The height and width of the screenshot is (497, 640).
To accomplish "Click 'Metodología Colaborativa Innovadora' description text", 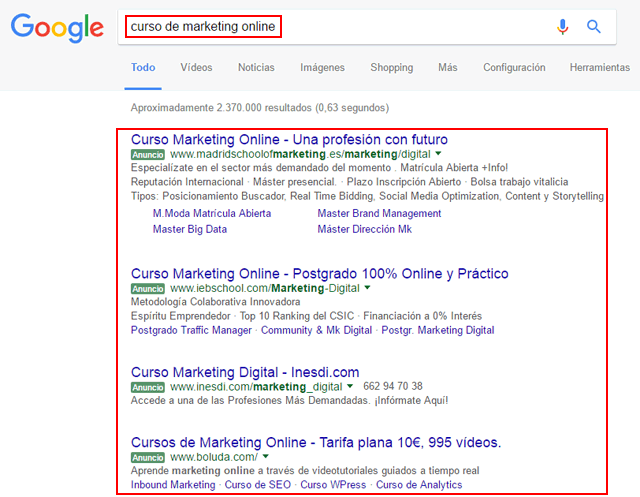I will point(216,302).
